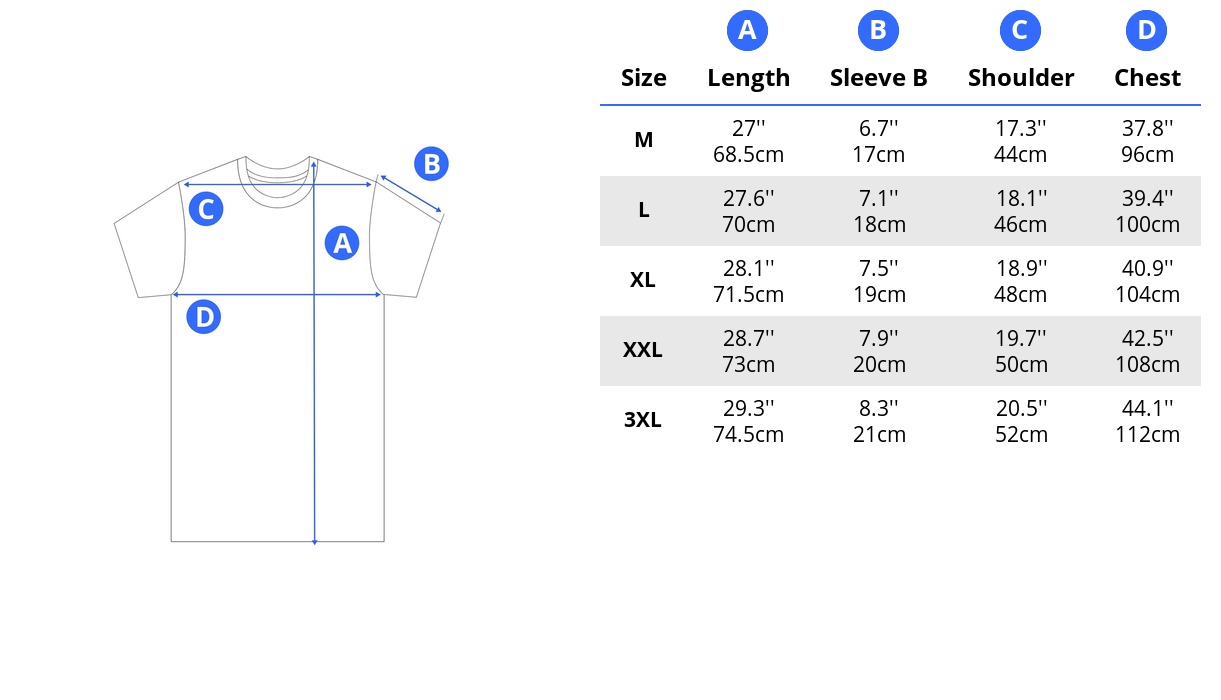Click the Length column header

tap(748, 79)
